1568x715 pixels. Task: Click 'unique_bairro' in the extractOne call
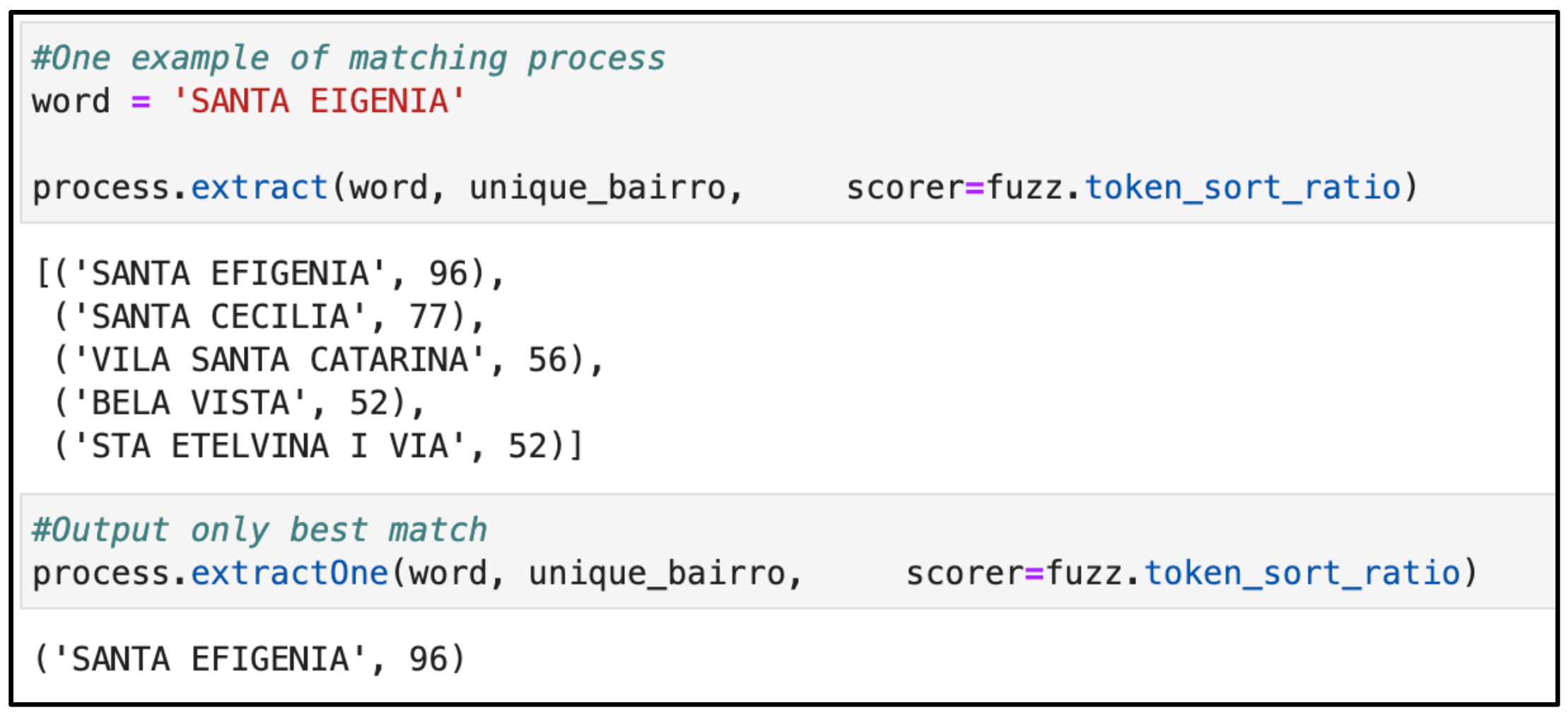pos(657,573)
